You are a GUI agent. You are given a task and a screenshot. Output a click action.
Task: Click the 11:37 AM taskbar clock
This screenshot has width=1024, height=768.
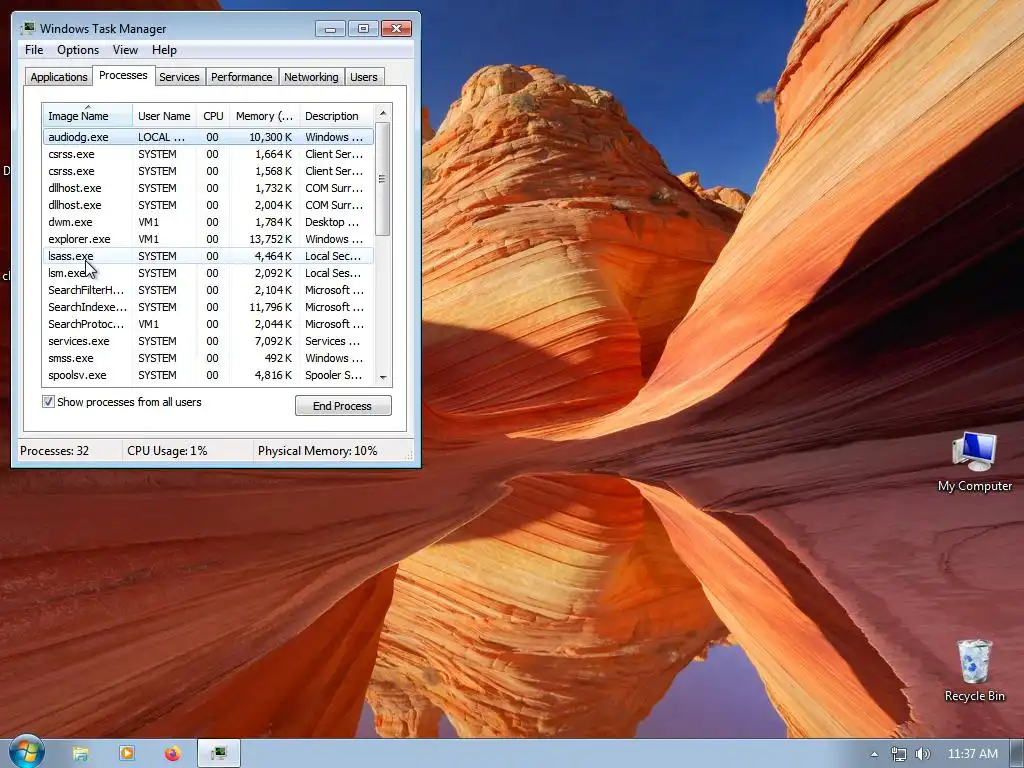[972, 754]
